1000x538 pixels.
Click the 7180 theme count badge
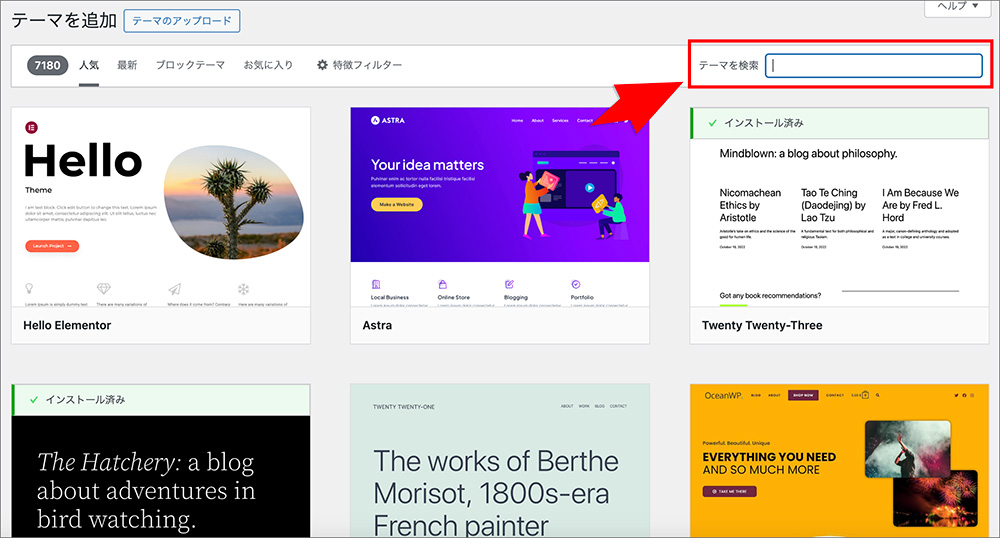point(47,65)
